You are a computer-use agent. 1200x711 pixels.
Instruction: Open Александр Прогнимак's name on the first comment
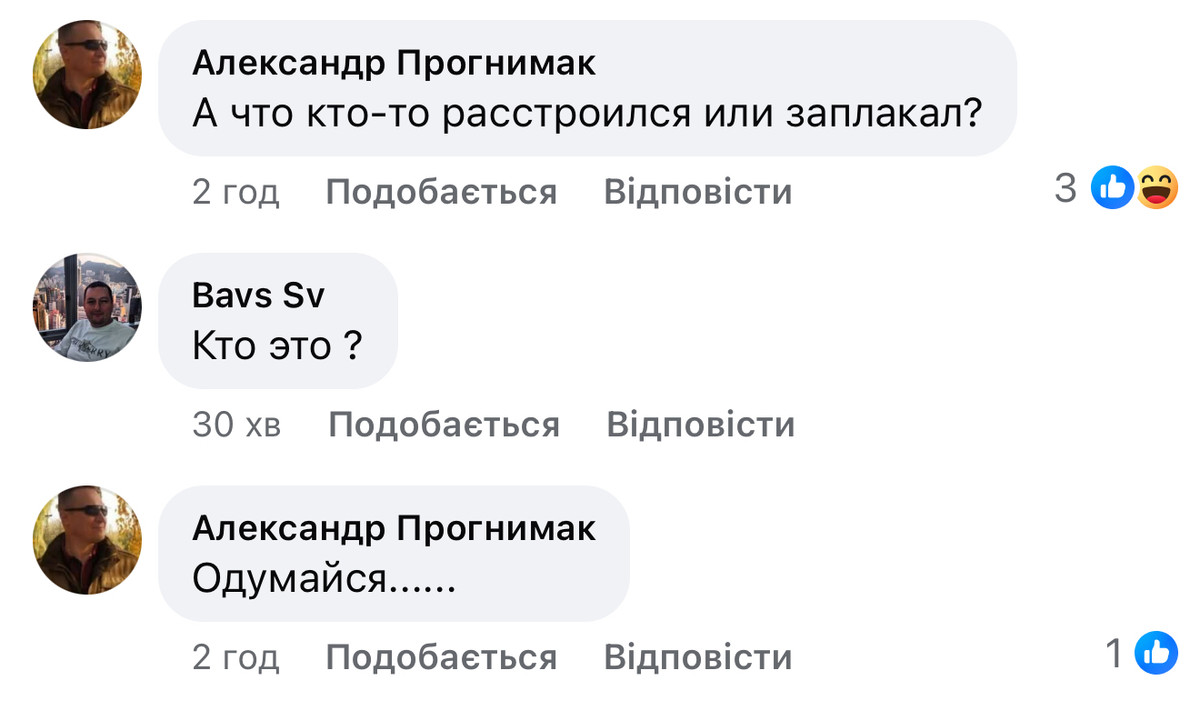[x=393, y=63]
